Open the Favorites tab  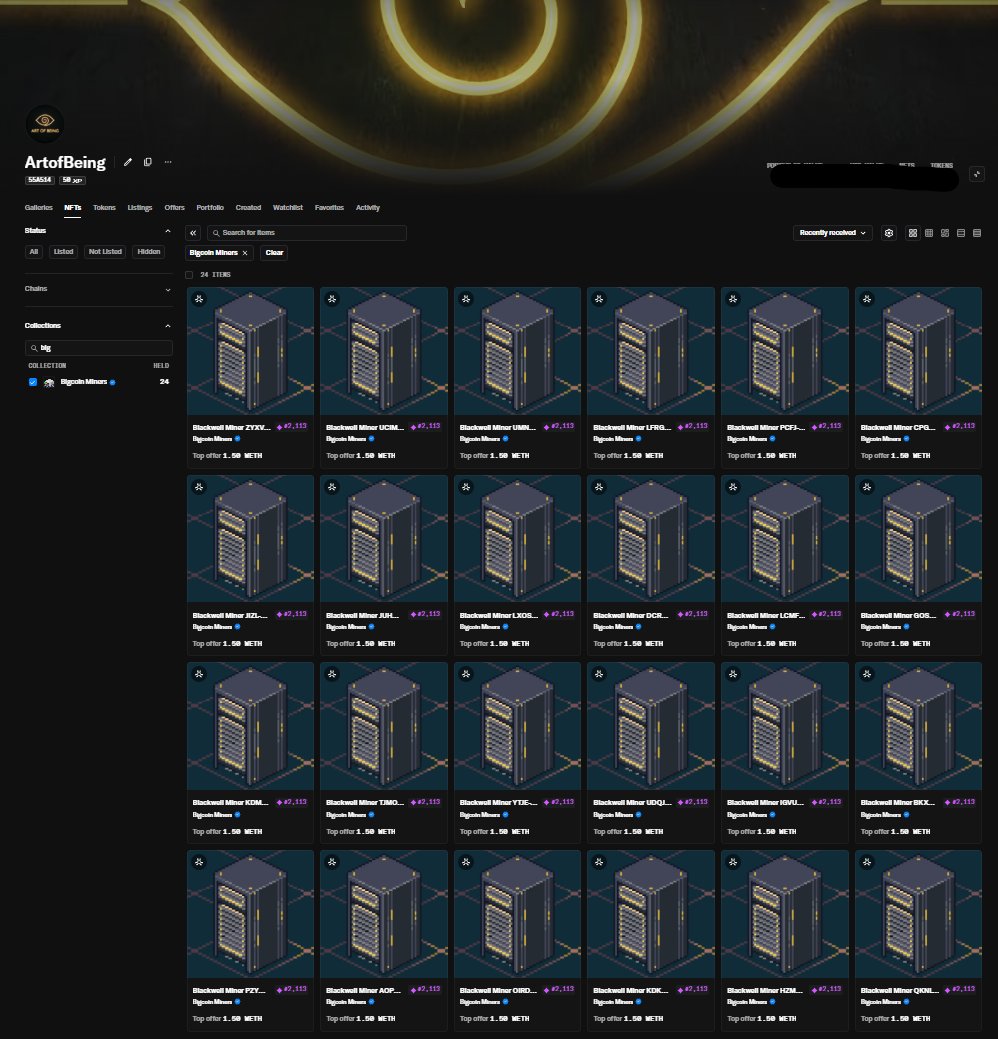click(x=329, y=208)
